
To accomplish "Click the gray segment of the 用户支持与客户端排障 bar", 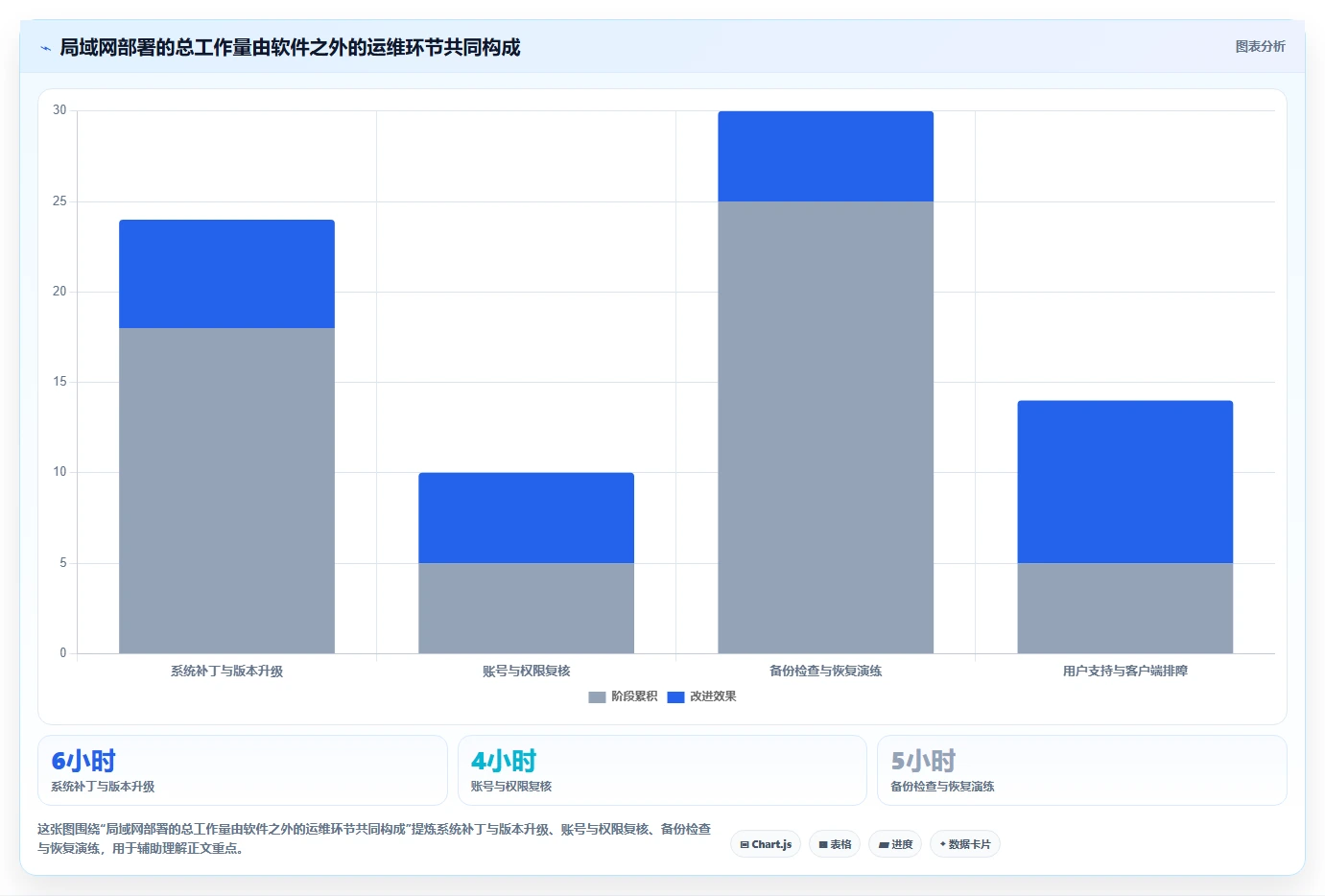I will 1124,608.
